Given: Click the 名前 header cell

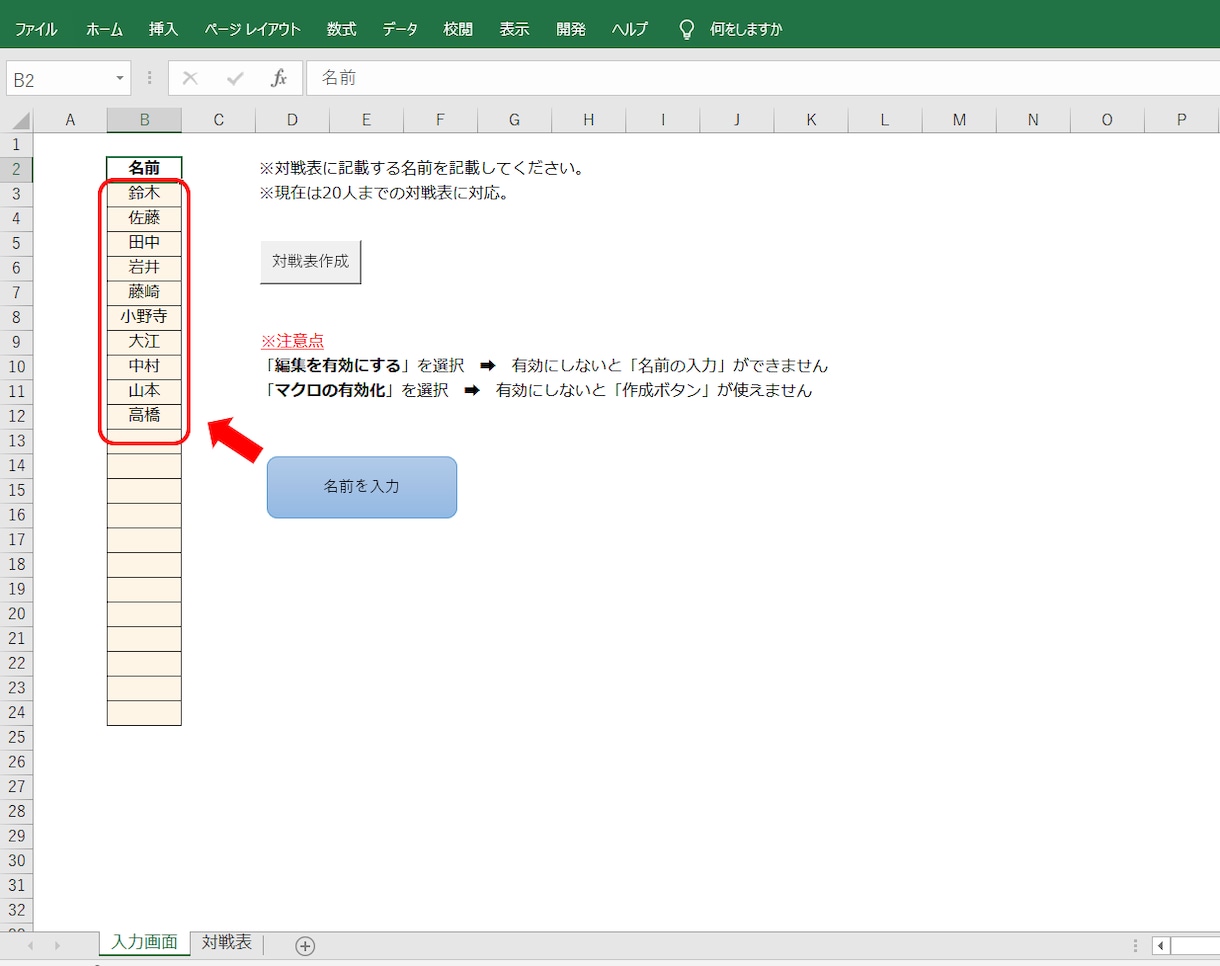Looking at the screenshot, I should (144, 168).
